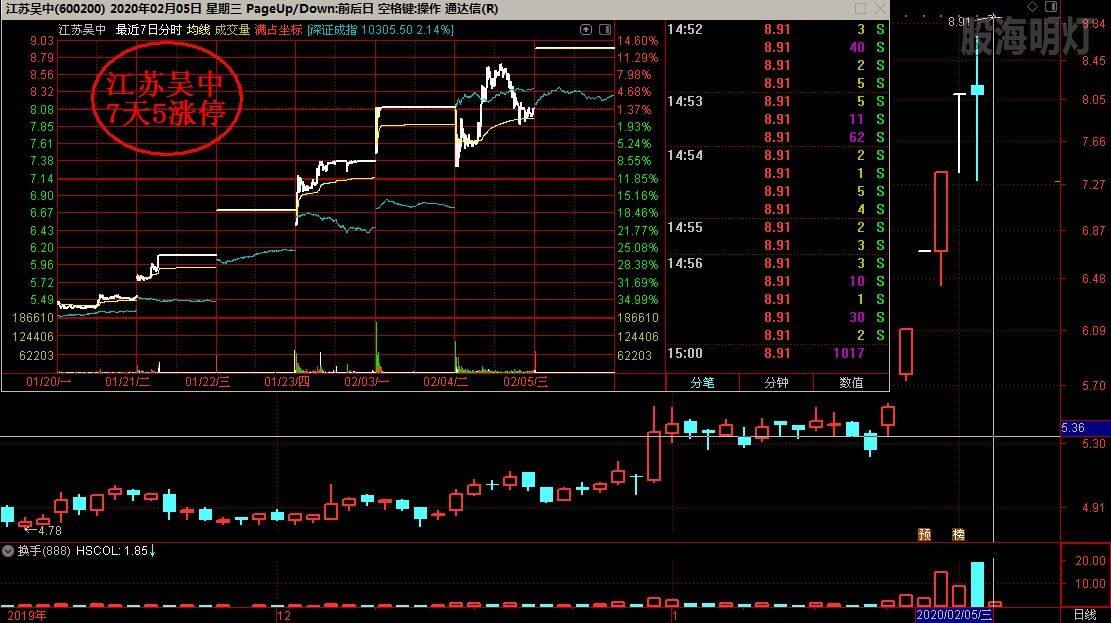Click the 14:54 timestamp in the tick list

[x=684, y=155]
